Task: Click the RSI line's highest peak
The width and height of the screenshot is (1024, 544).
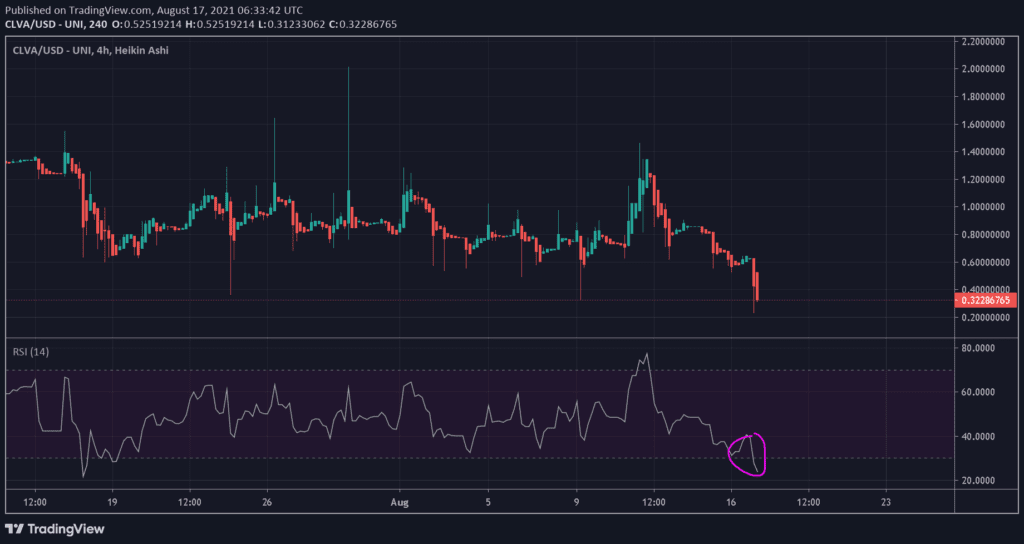Action: pos(648,355)
